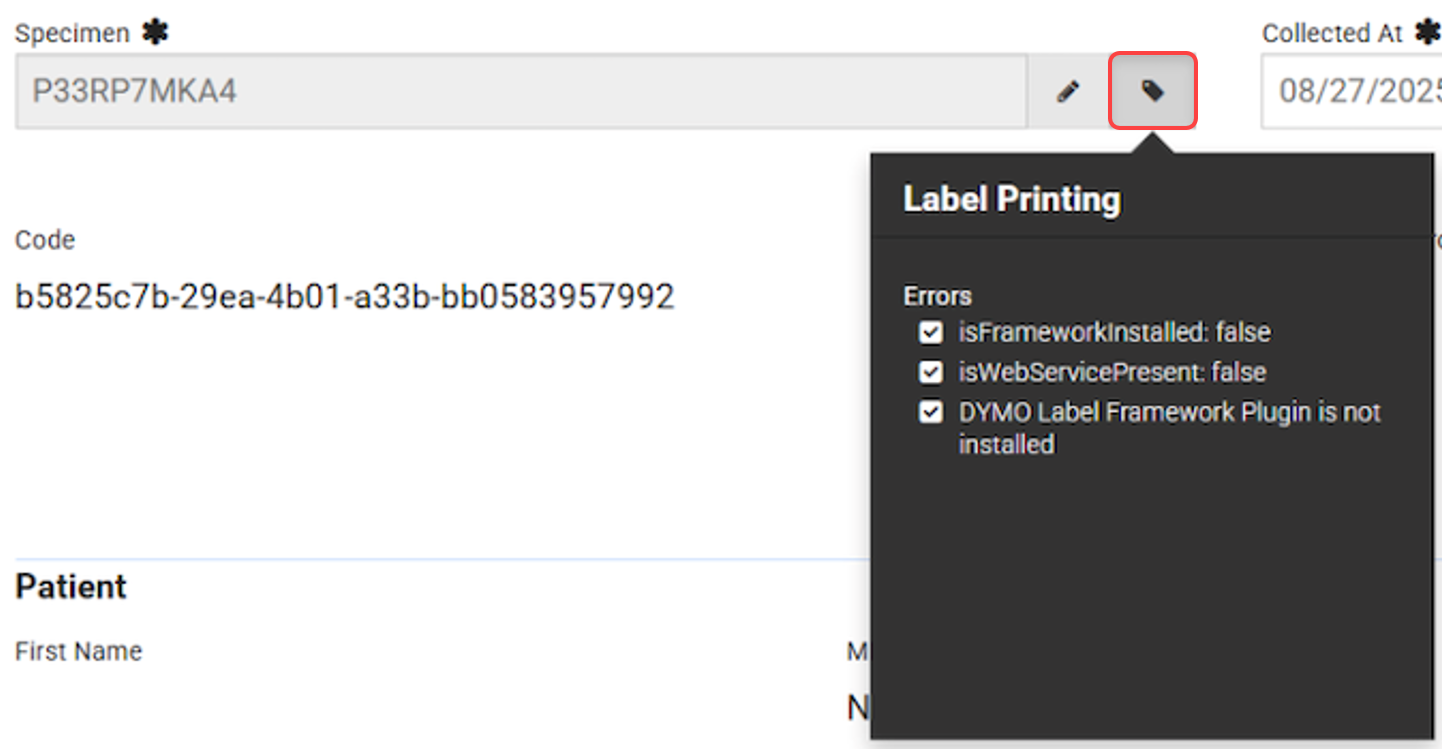Click the code value starting with b5825c7b
The image size is (1442, 749).
click(345, 296)
